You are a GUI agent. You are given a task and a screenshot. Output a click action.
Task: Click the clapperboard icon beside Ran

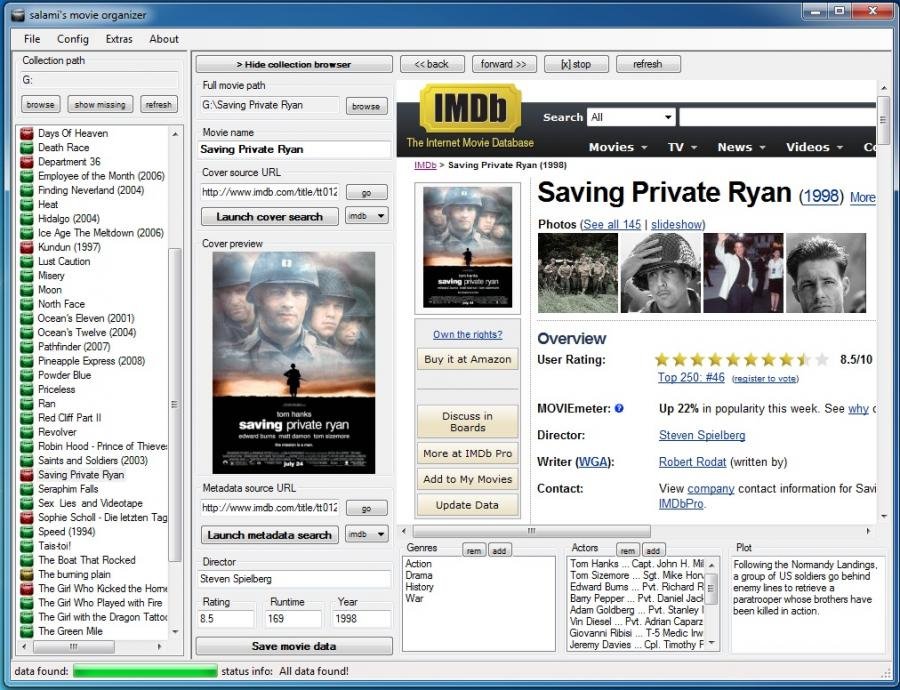26,404
